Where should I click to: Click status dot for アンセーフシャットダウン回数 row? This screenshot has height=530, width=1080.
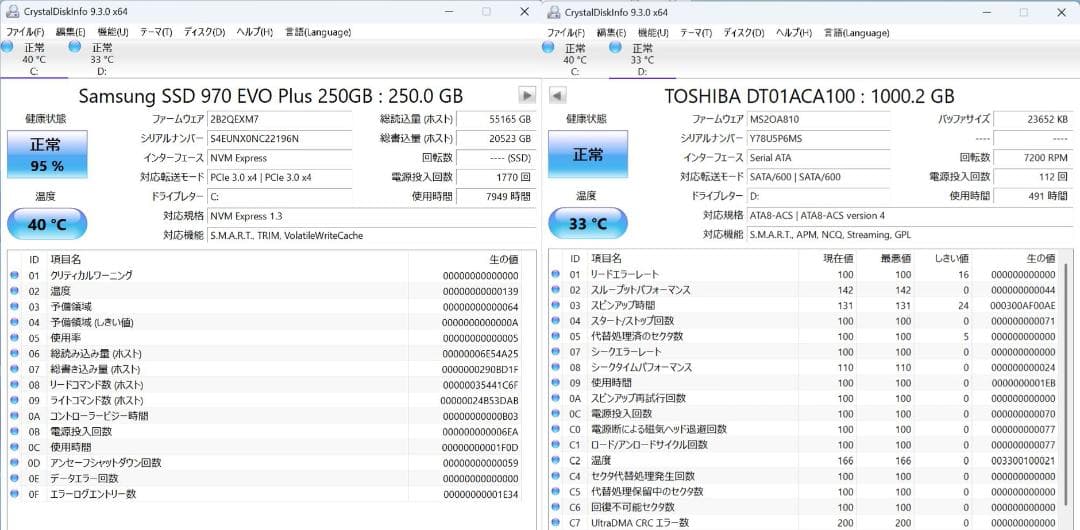click(x=14, y=462)
